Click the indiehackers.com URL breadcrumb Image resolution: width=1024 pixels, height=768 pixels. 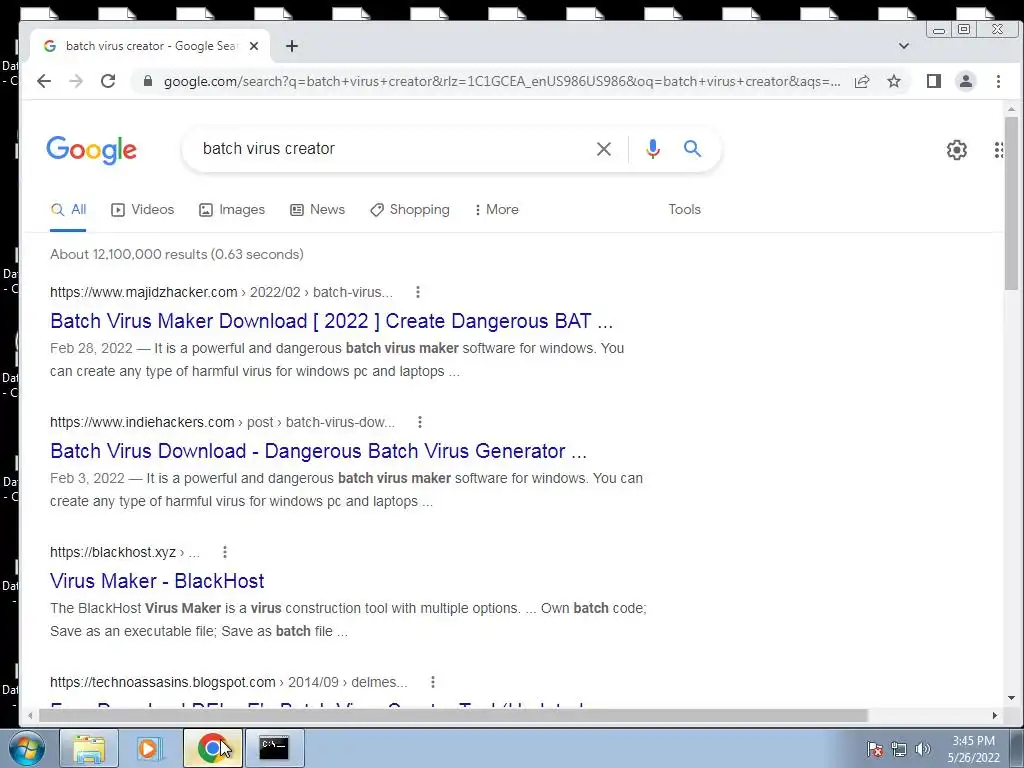click(223, 422)
